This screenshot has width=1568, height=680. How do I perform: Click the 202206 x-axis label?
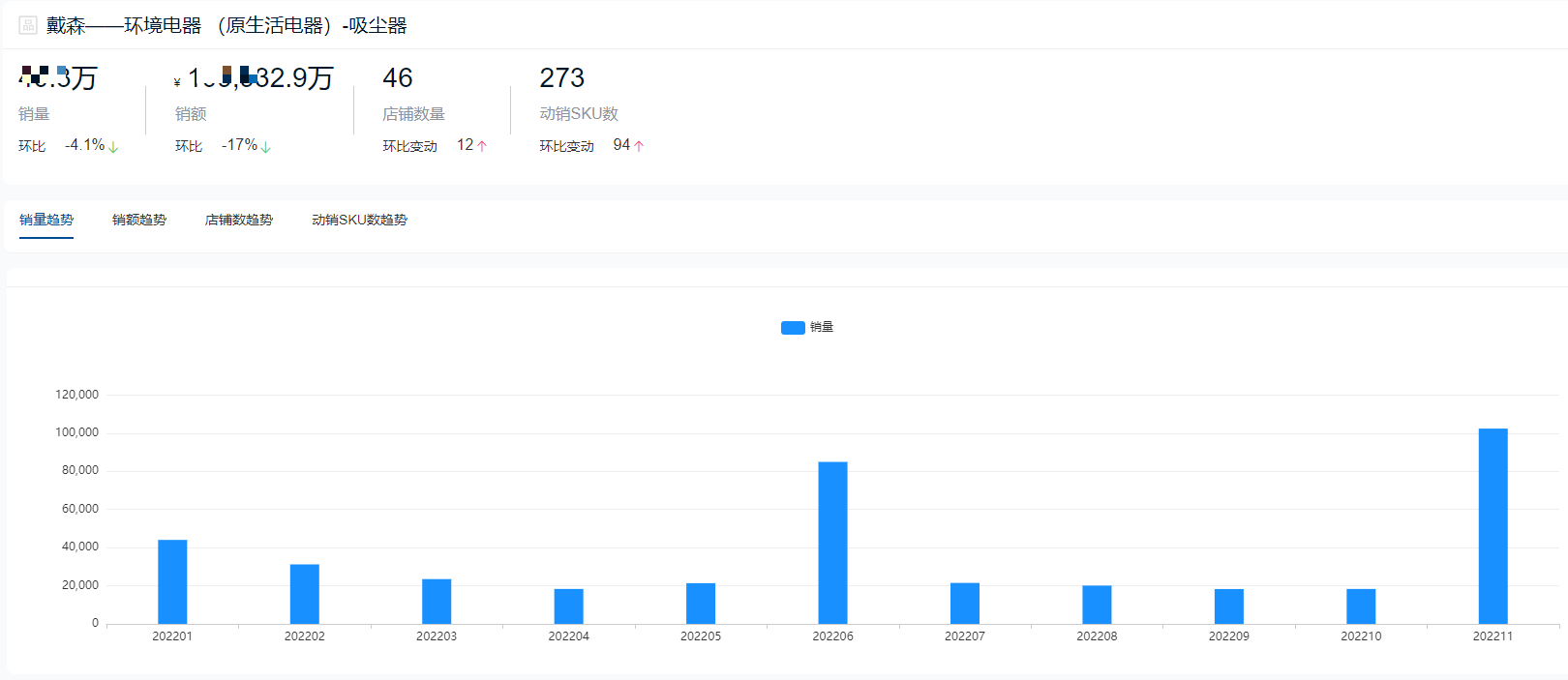(x=832, y=636)
